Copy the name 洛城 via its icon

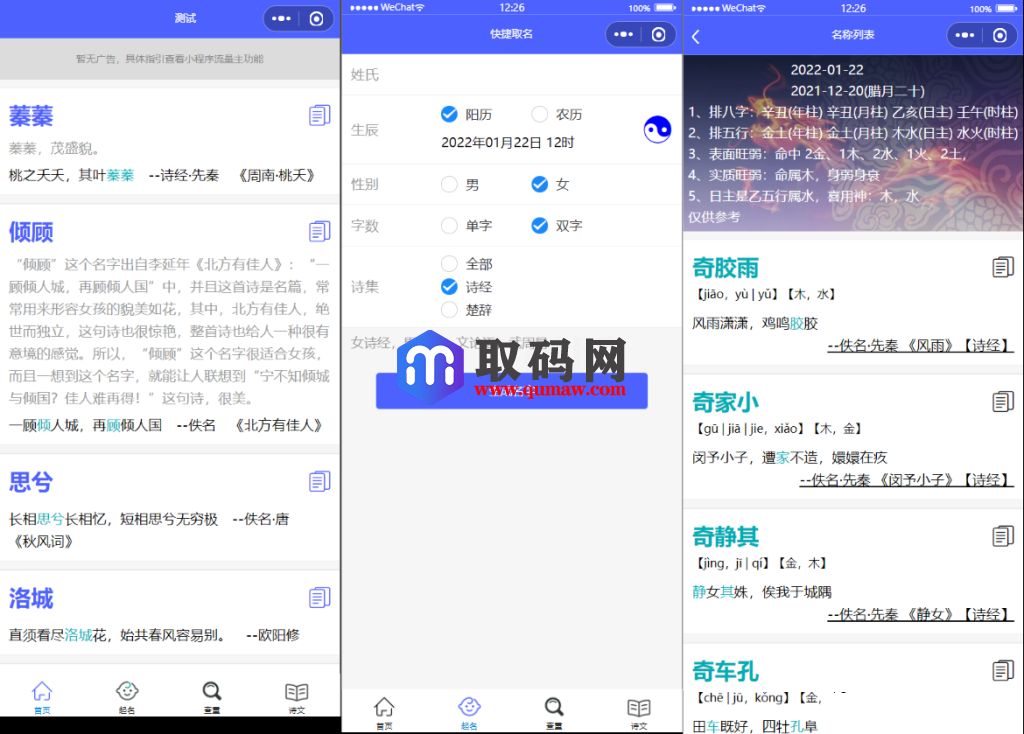(x=319, y=597)
